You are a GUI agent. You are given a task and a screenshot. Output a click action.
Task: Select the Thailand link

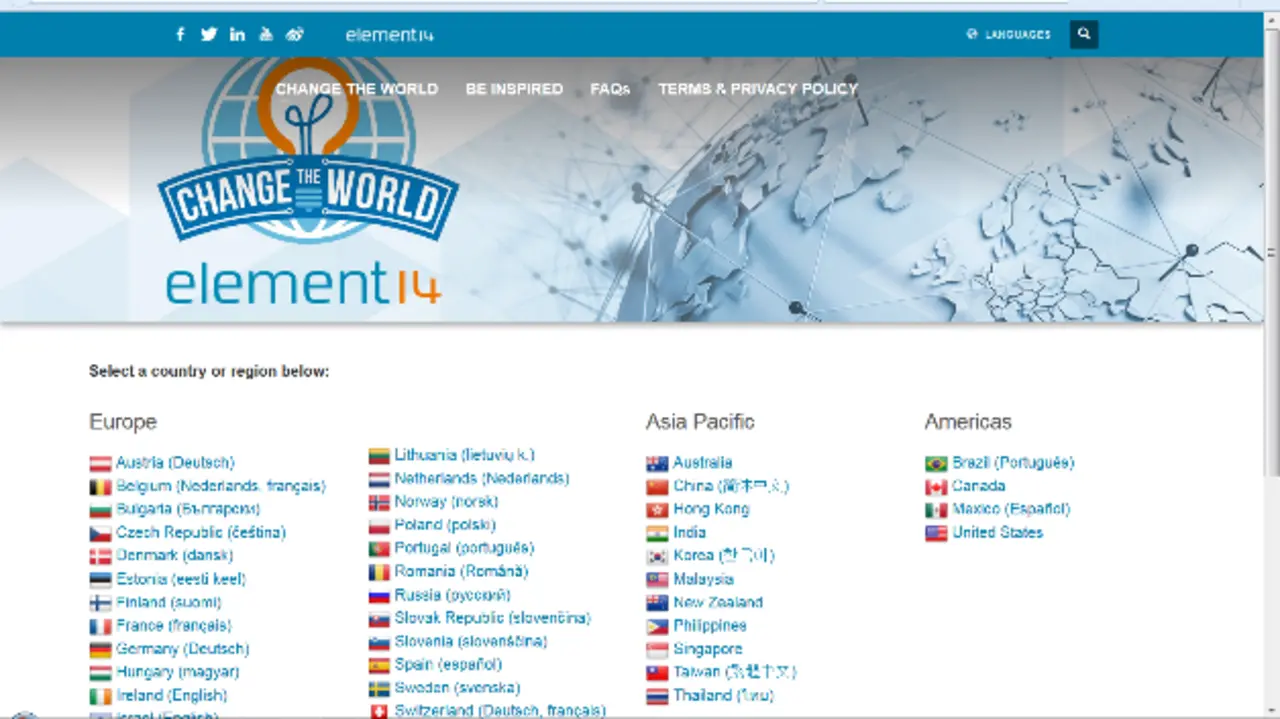[x=723, y=695]
